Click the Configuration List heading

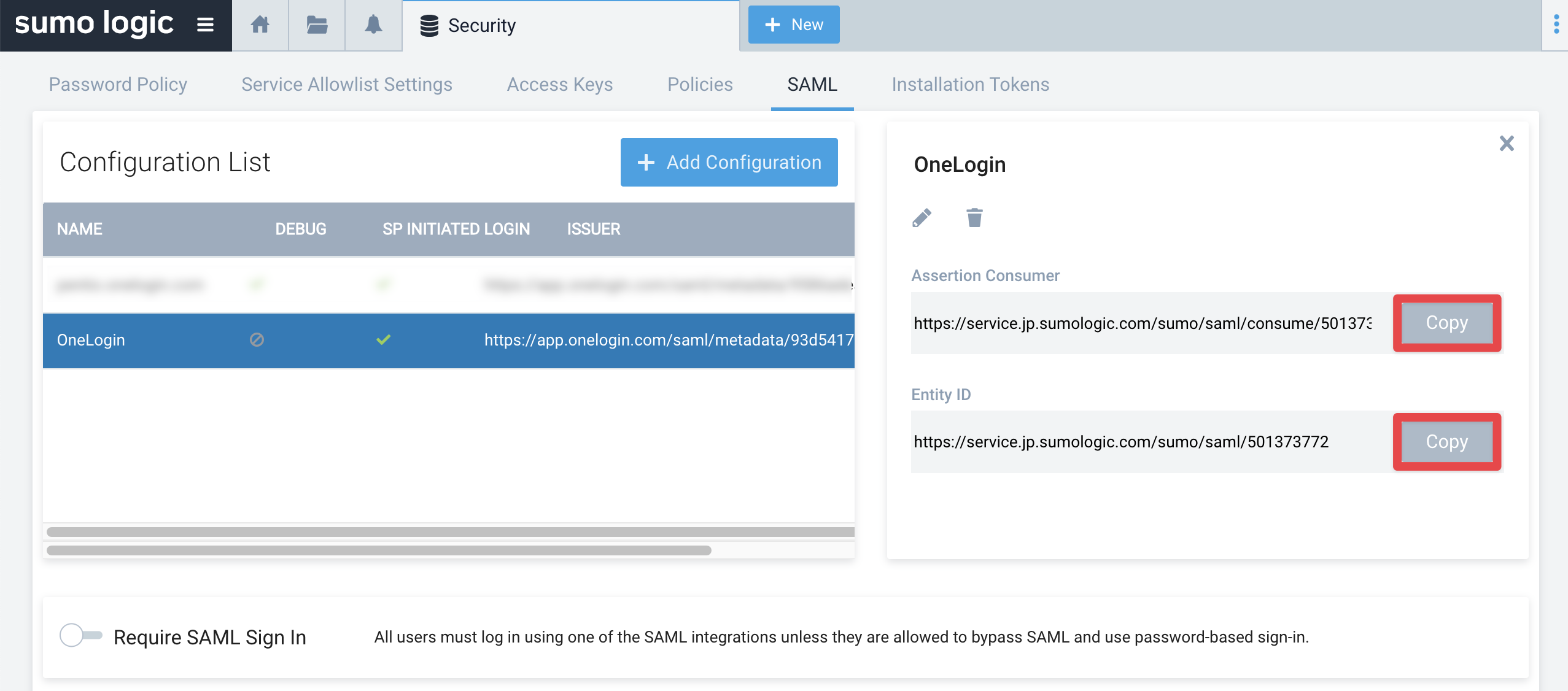[165, 162]
